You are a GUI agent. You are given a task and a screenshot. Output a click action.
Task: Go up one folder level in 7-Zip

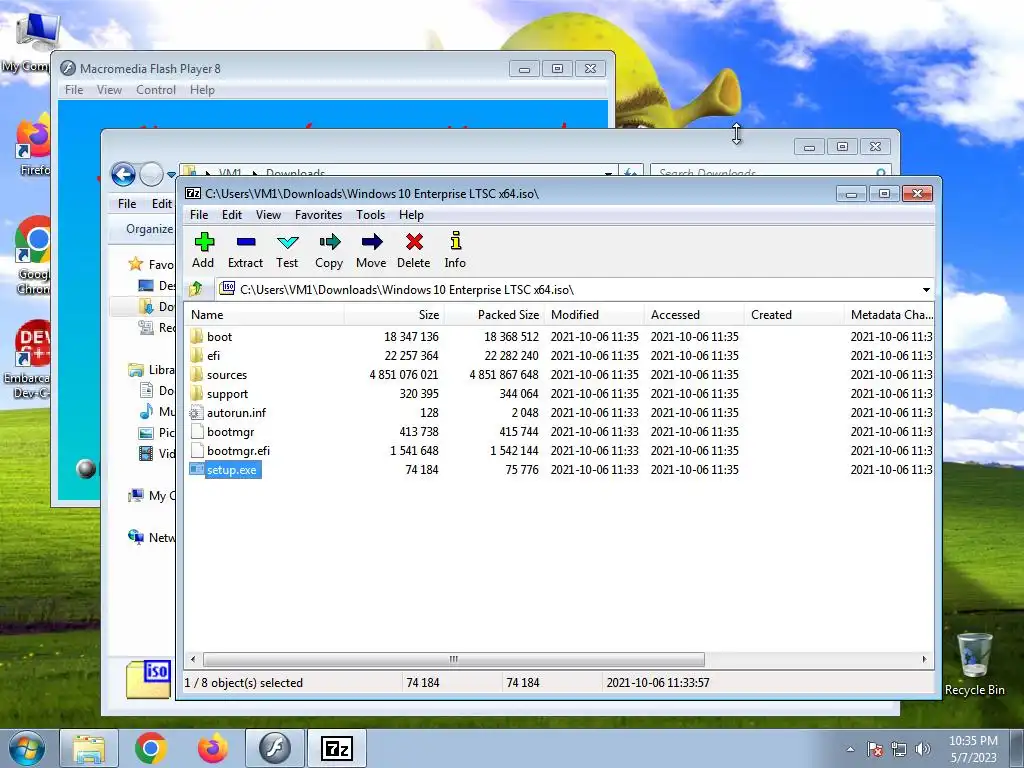[196, 289]
